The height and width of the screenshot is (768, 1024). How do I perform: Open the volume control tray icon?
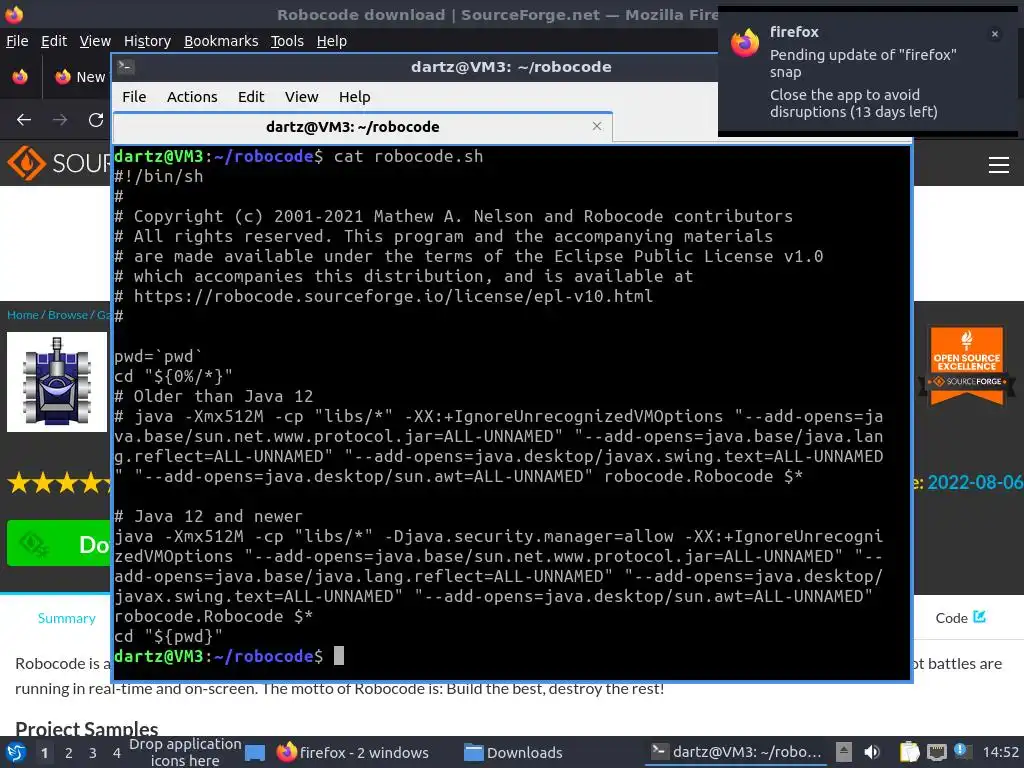pyautogui.click(x=872, y=752)
